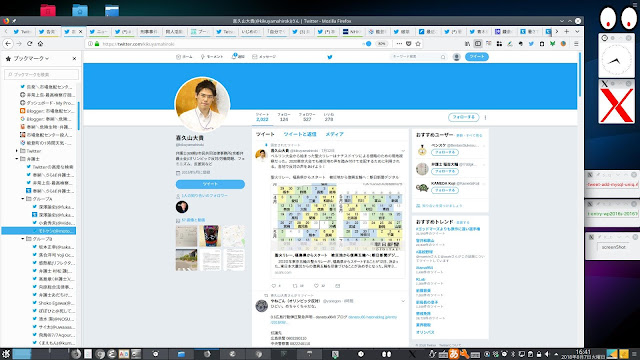Click the header ツイート compose button
This screenshot has height=360, width=640.
(477, 57)
